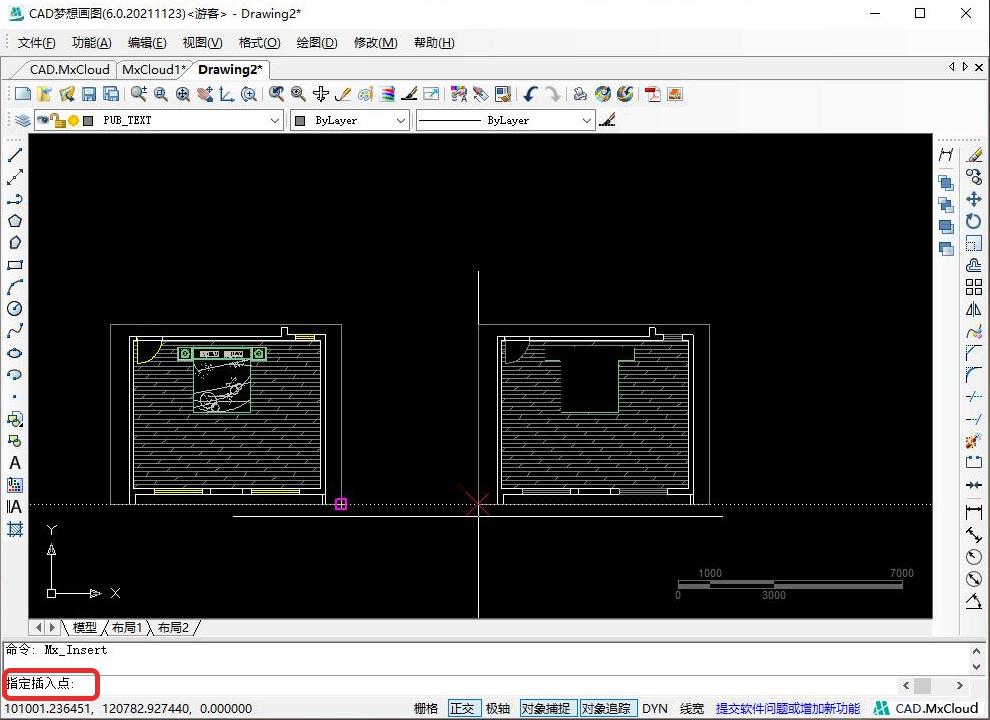Enable the 栅格 grid display
The height and width of the screenshot is (720, 990).
point(426,708)
